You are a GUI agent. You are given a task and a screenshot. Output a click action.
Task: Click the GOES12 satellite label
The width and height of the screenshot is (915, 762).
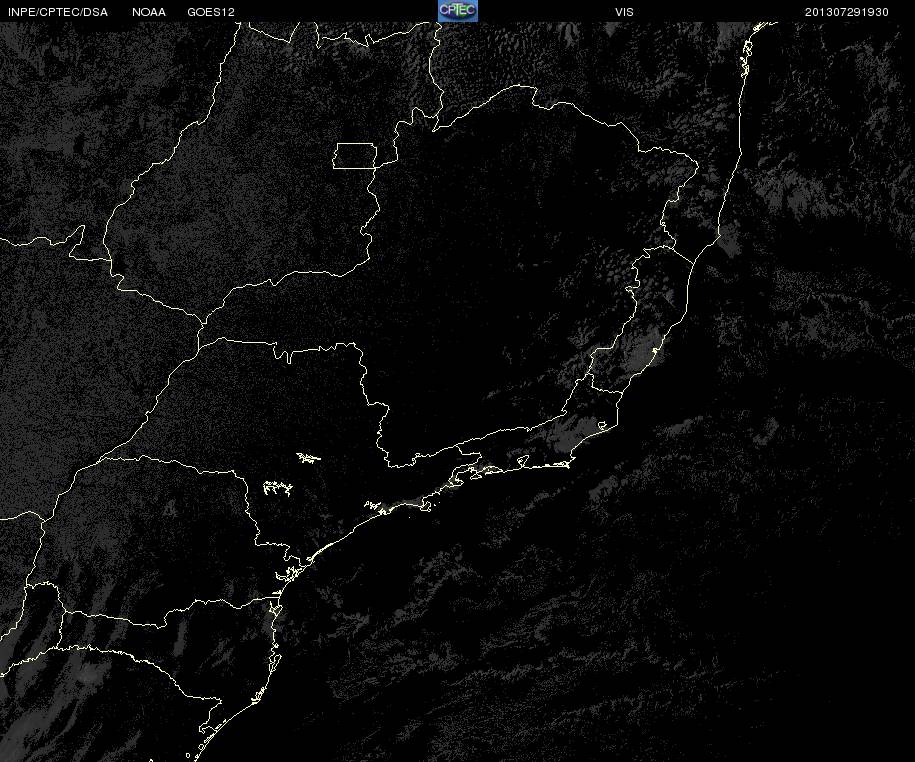coord(211,12)
